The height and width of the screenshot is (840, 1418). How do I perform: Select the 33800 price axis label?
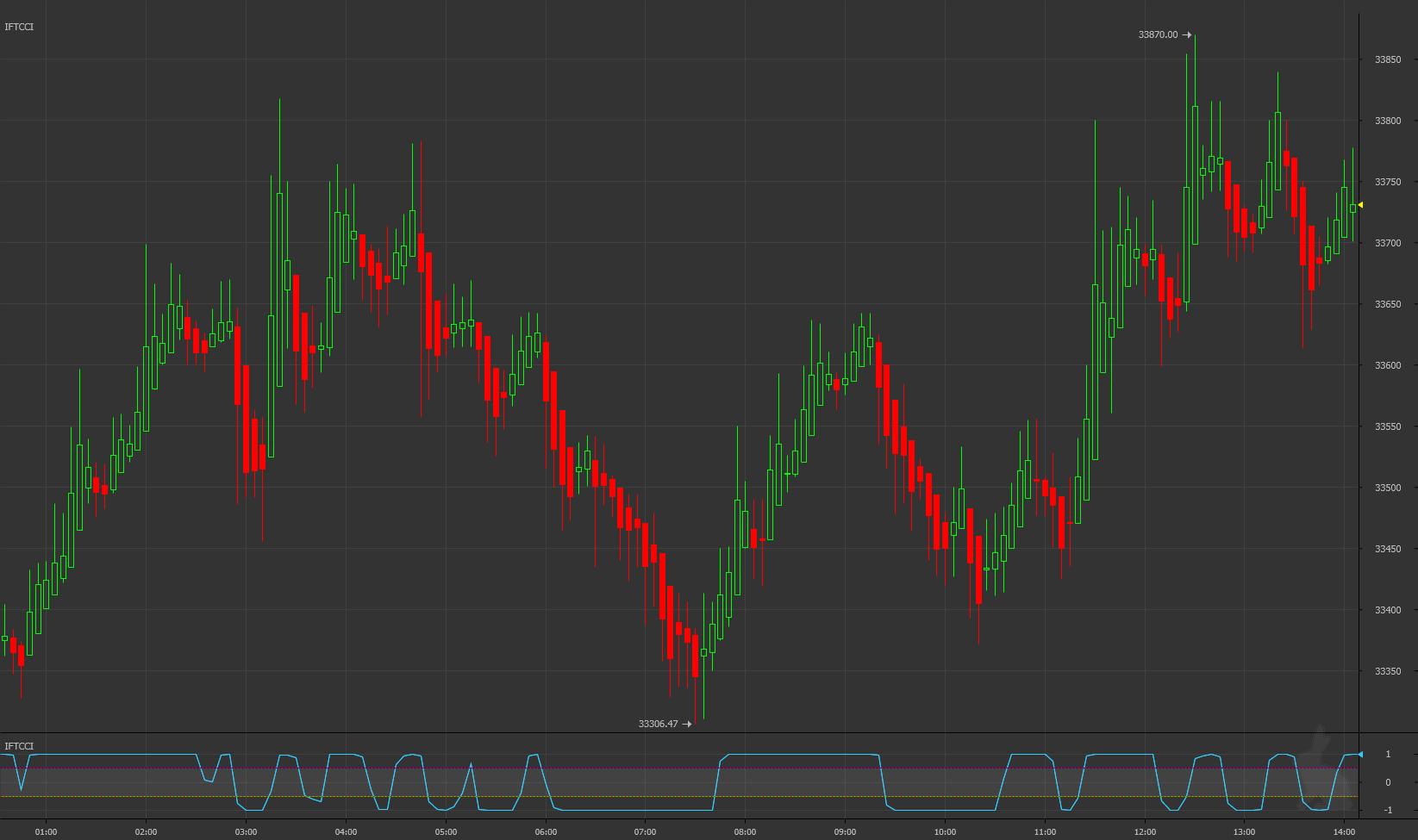tap(1388, 121)
